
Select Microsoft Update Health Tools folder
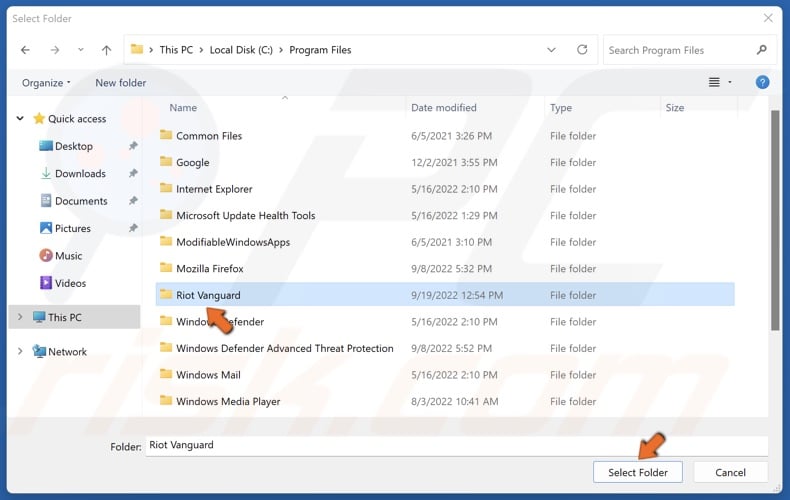click(445, 216)
